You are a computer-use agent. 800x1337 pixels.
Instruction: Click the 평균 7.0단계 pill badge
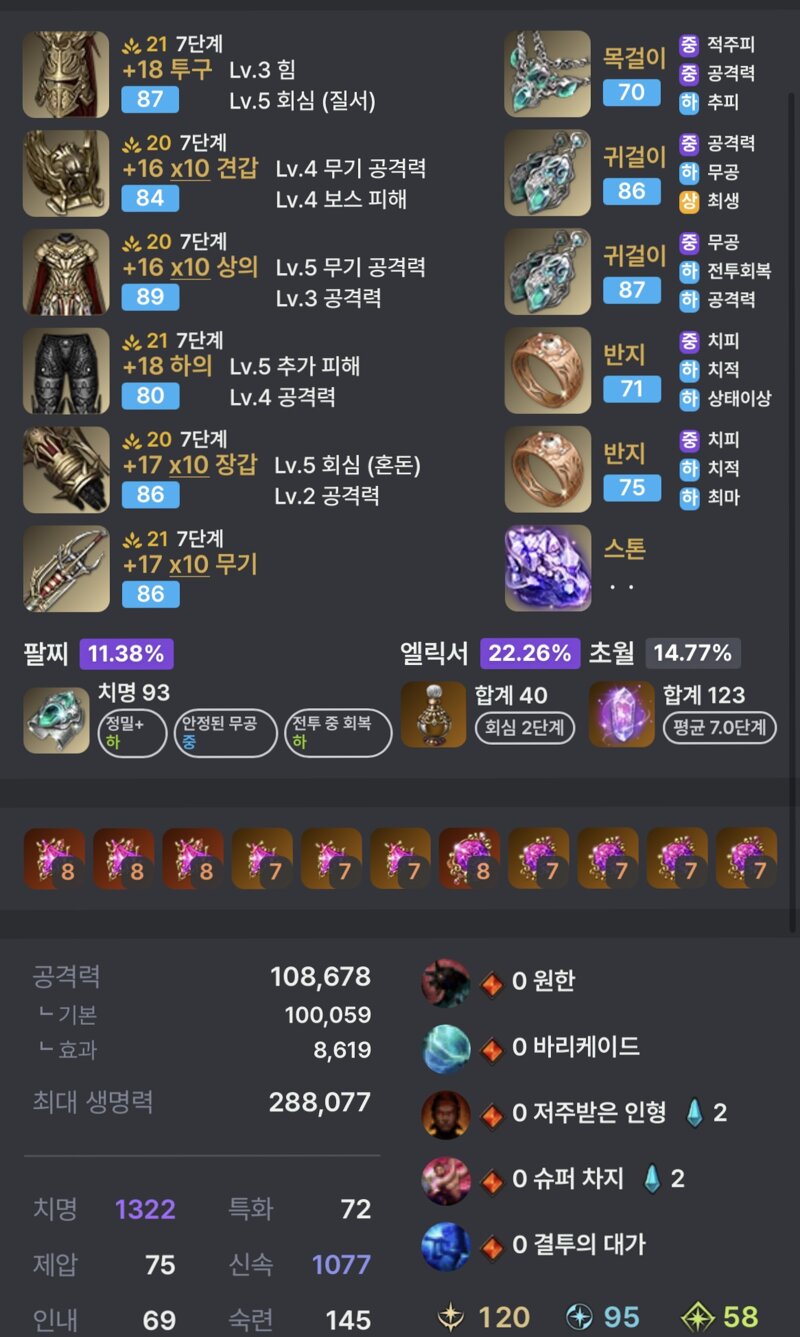pos(720,727)
